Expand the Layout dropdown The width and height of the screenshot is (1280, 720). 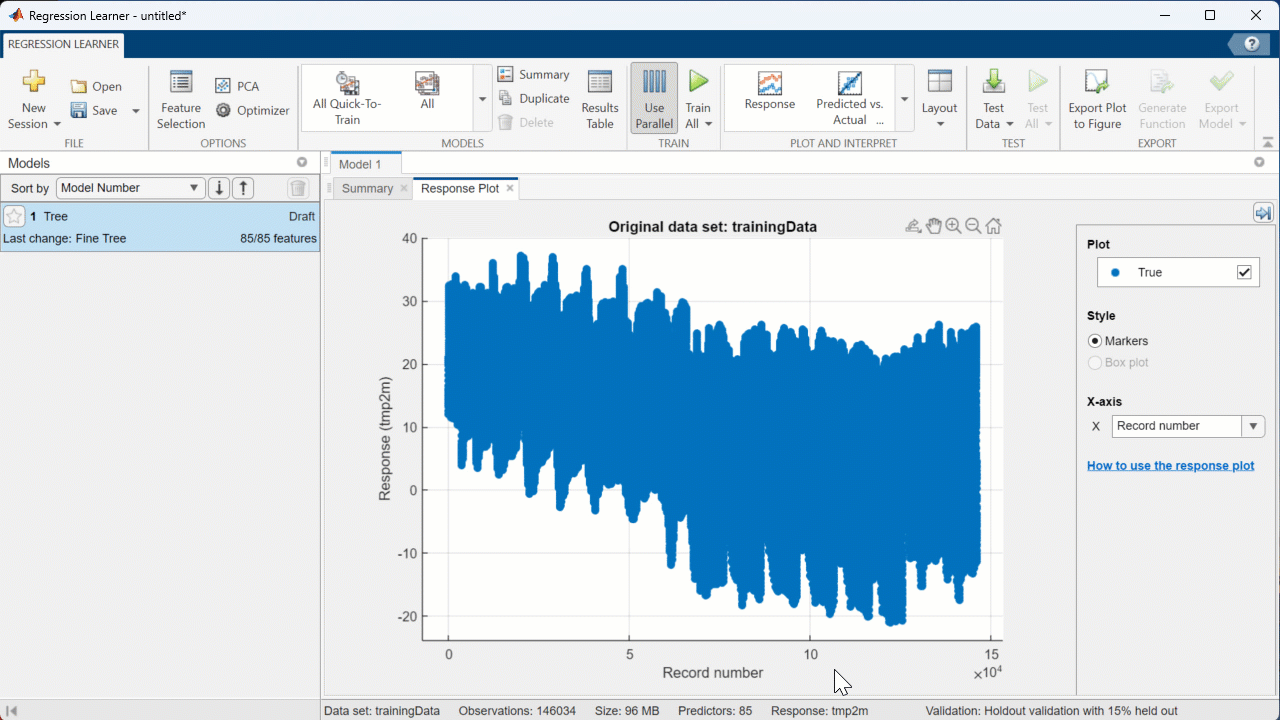pos(939,100)
